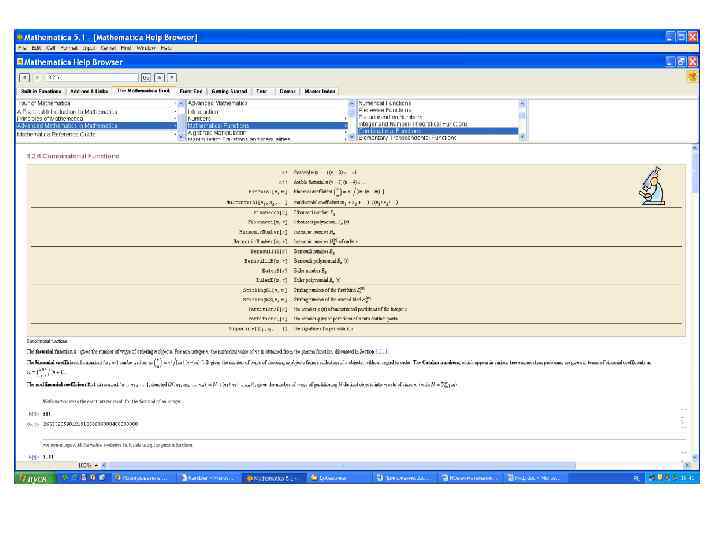The width and height of the screenshot is (720, 540).
Task: Switch to the Built-in Functions tab
Action: (x=41, y=91)
